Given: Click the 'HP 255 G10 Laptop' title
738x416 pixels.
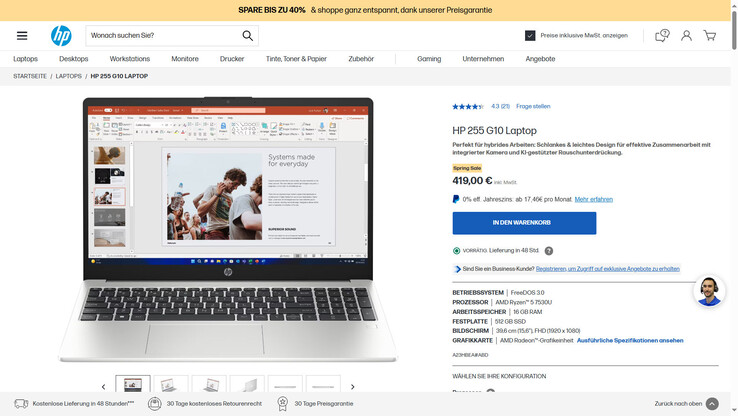Looking at the screenshot, I should (494, 131).
